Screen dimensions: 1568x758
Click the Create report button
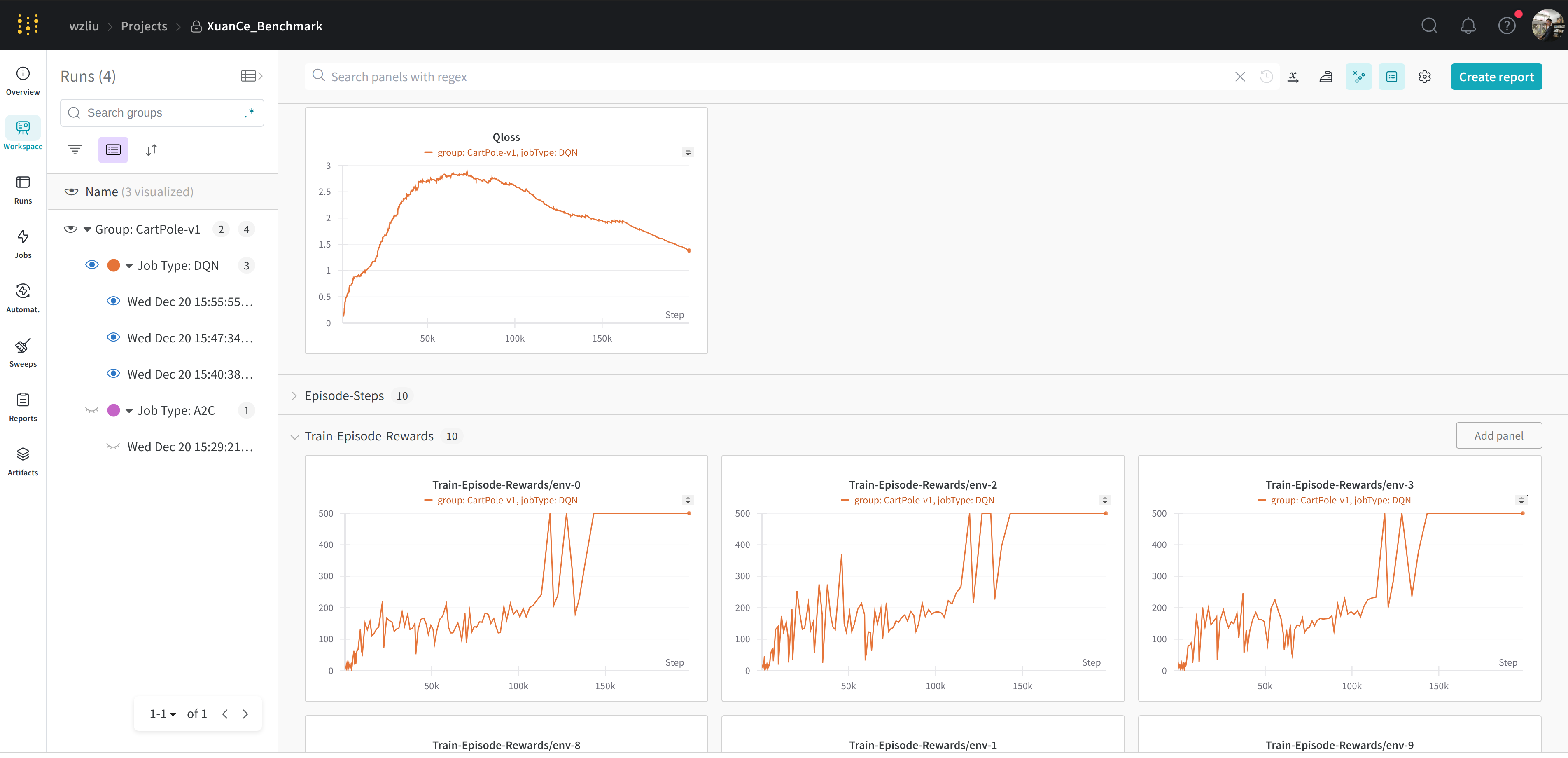tap(1496, 77)
